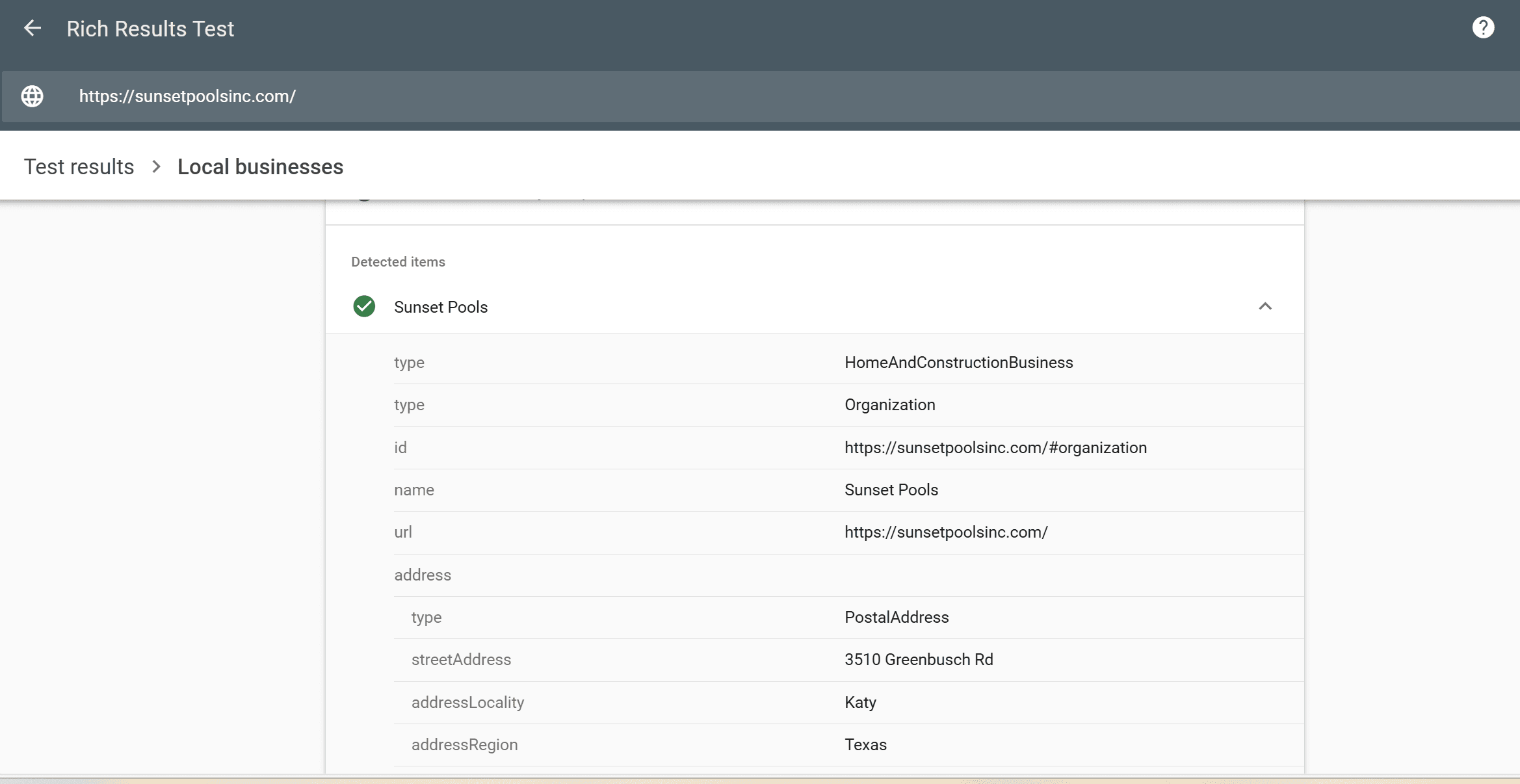Click the Texas region value

(866, 745)
